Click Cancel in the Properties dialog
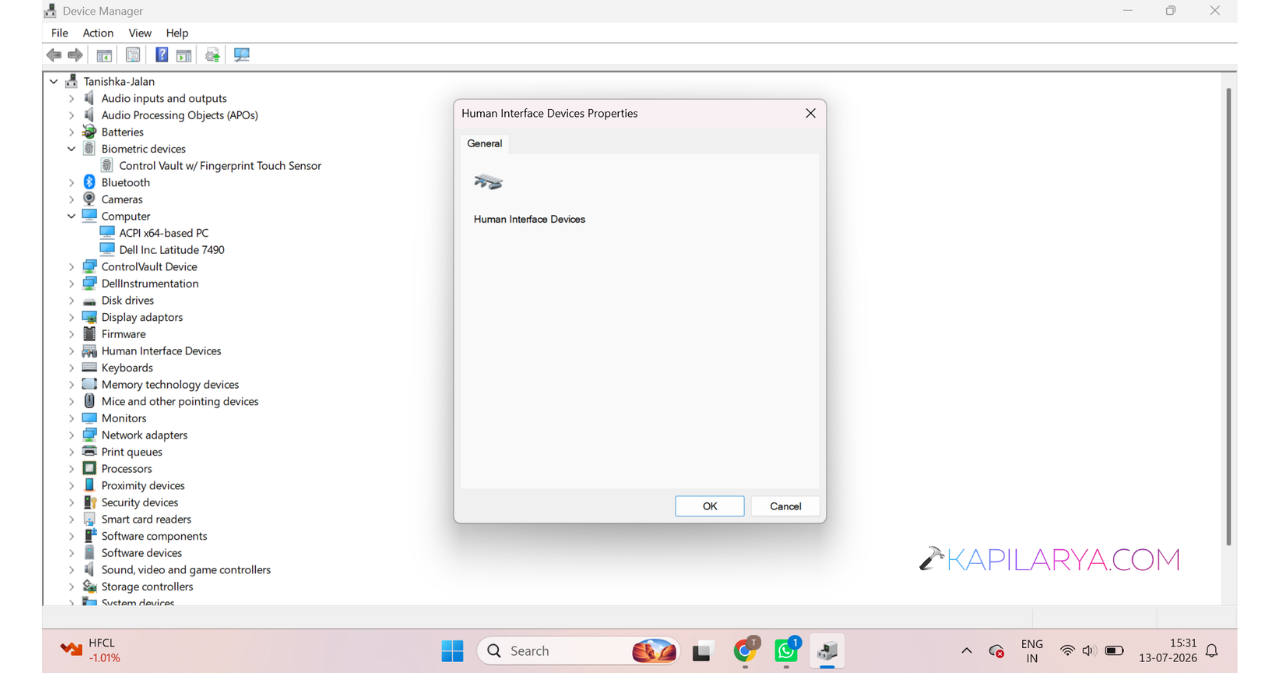This screenshot has height=673, width=1280. click(786, 506)
